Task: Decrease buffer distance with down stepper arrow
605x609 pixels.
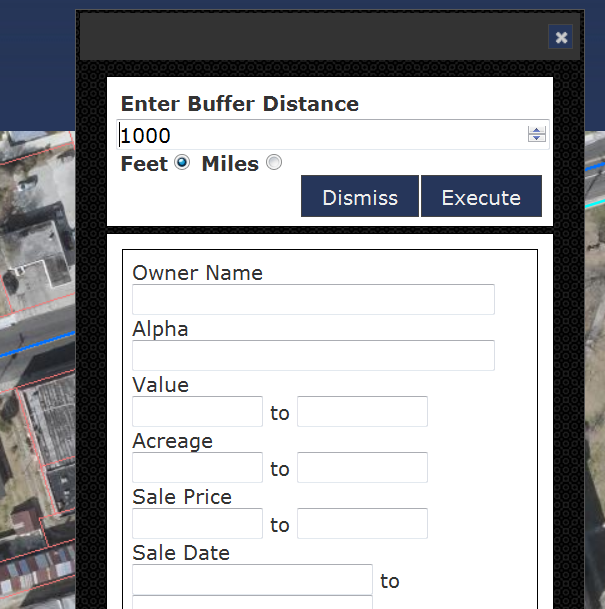Action: click(x=537, y=138)
